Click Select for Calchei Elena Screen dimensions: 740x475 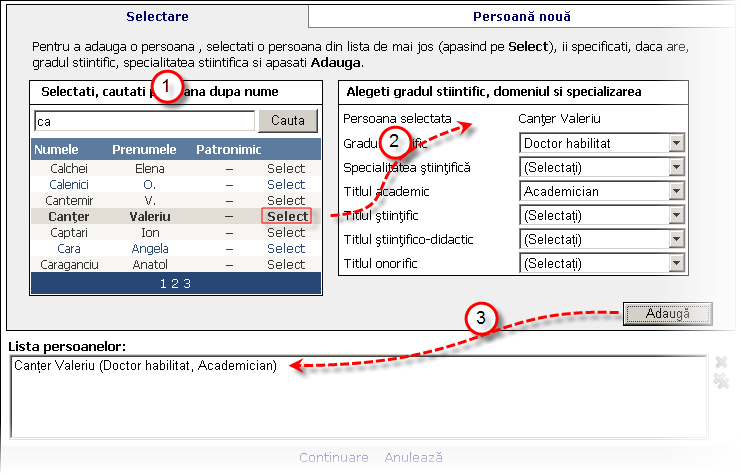coord(286,168)
